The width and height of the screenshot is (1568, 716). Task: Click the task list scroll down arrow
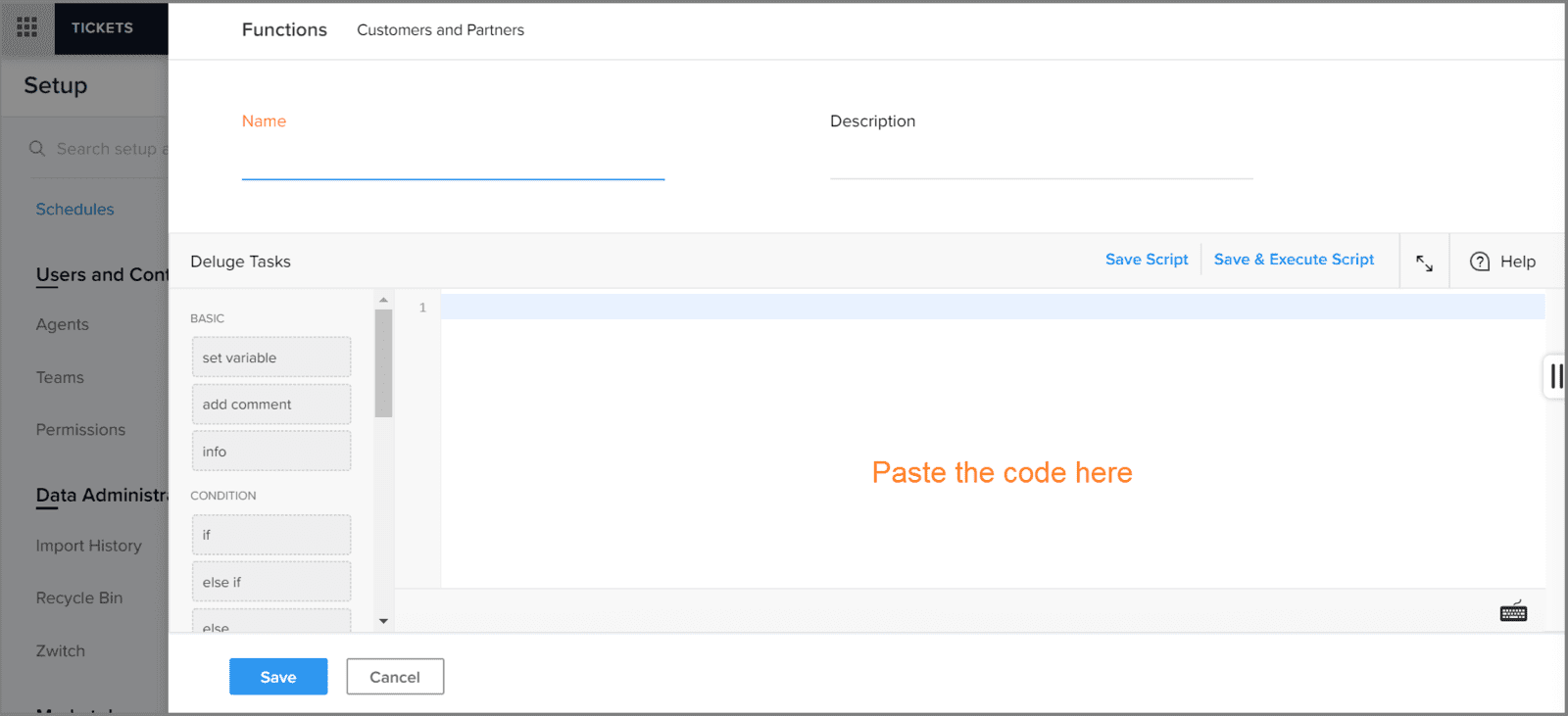tap(383, 621)
